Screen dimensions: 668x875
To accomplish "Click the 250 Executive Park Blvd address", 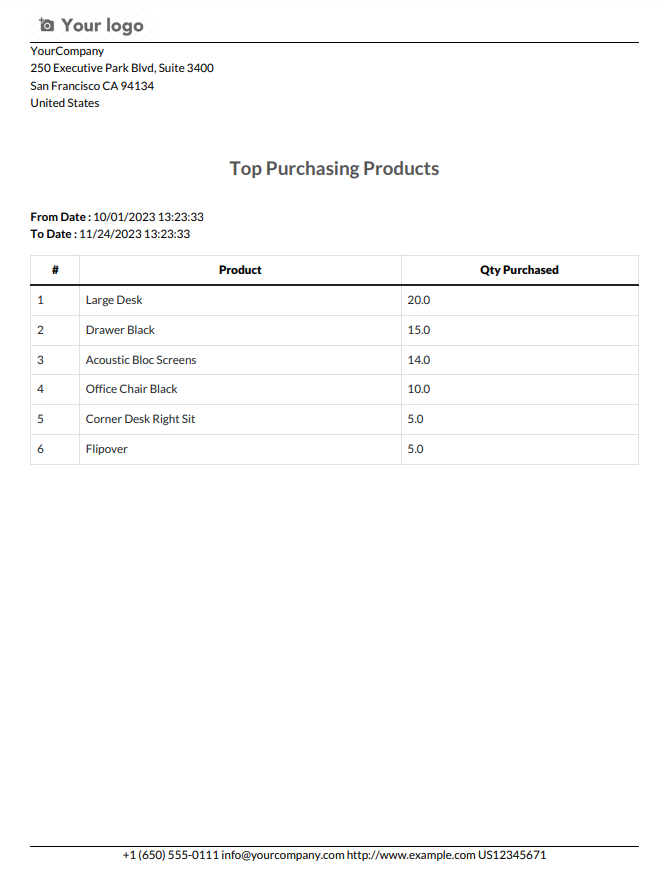I will (122, 68).
